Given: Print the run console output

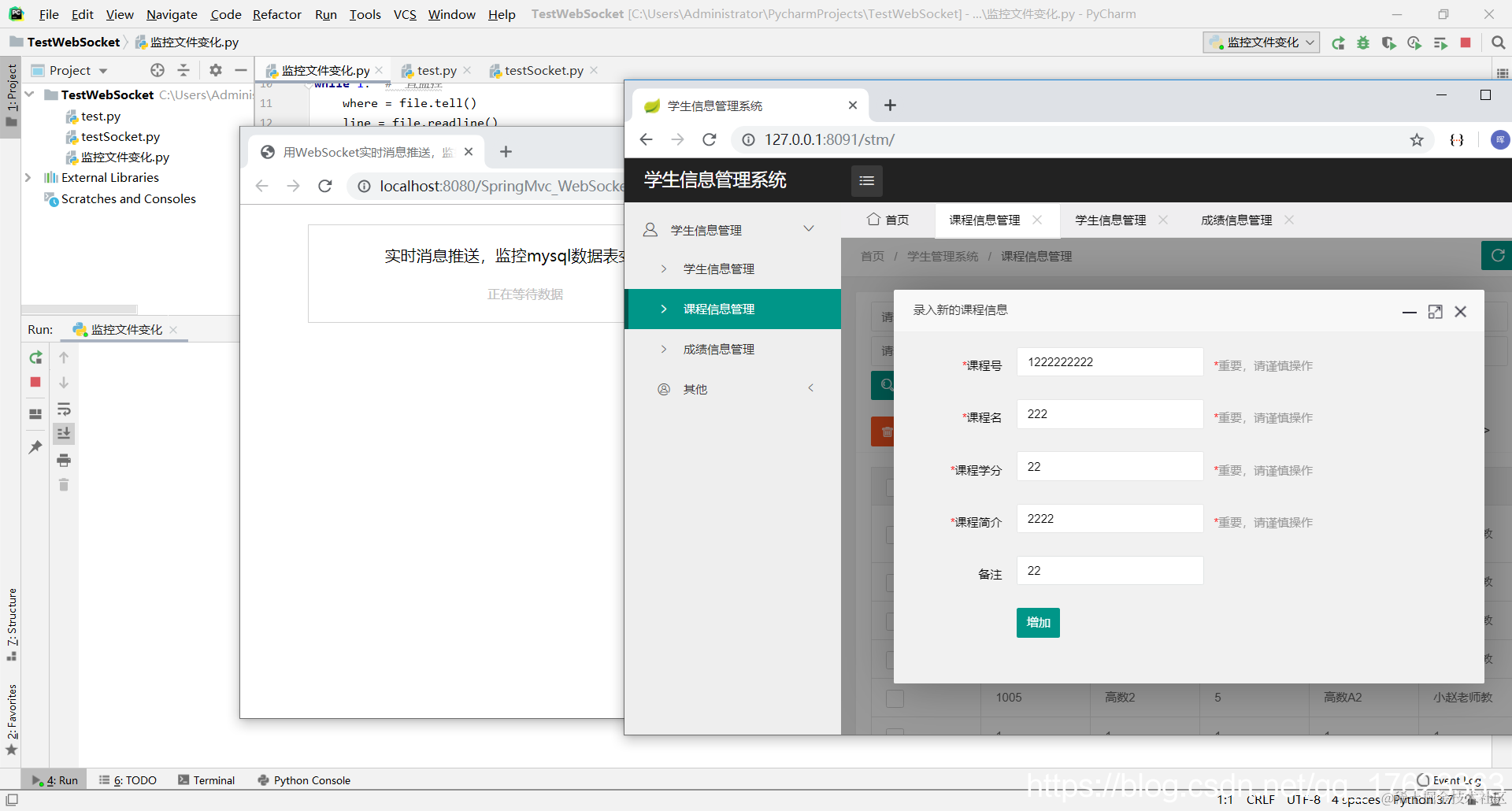Looking at the screenshot, I should tap(64, 461).
